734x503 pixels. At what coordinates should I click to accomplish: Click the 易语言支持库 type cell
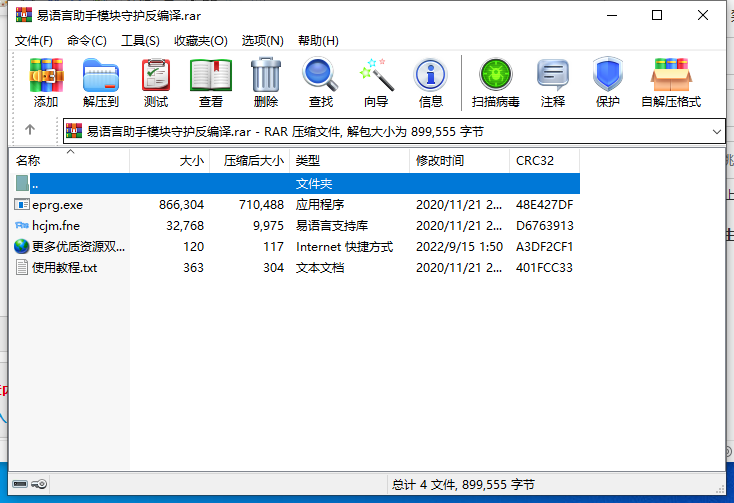332,226
